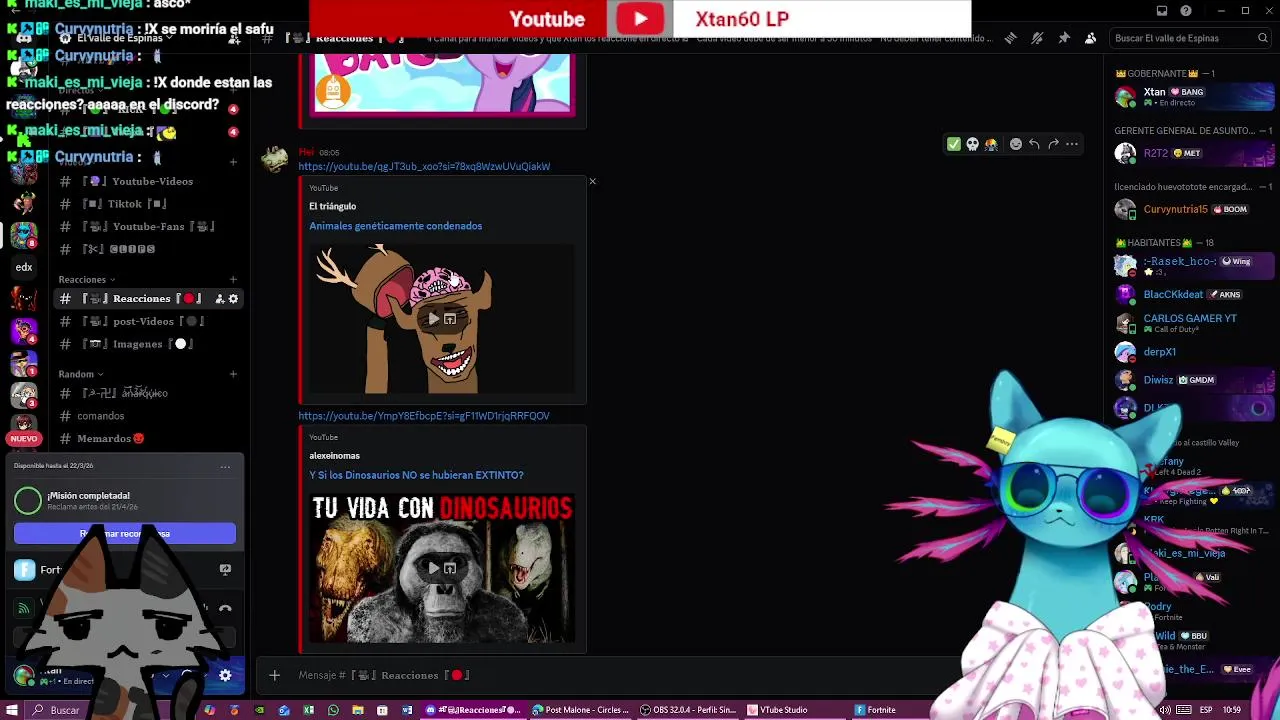The height and width of the screenshot is (720, 1280).
Task: Select the Tiktok channel
Action: [x=147, y=204]
